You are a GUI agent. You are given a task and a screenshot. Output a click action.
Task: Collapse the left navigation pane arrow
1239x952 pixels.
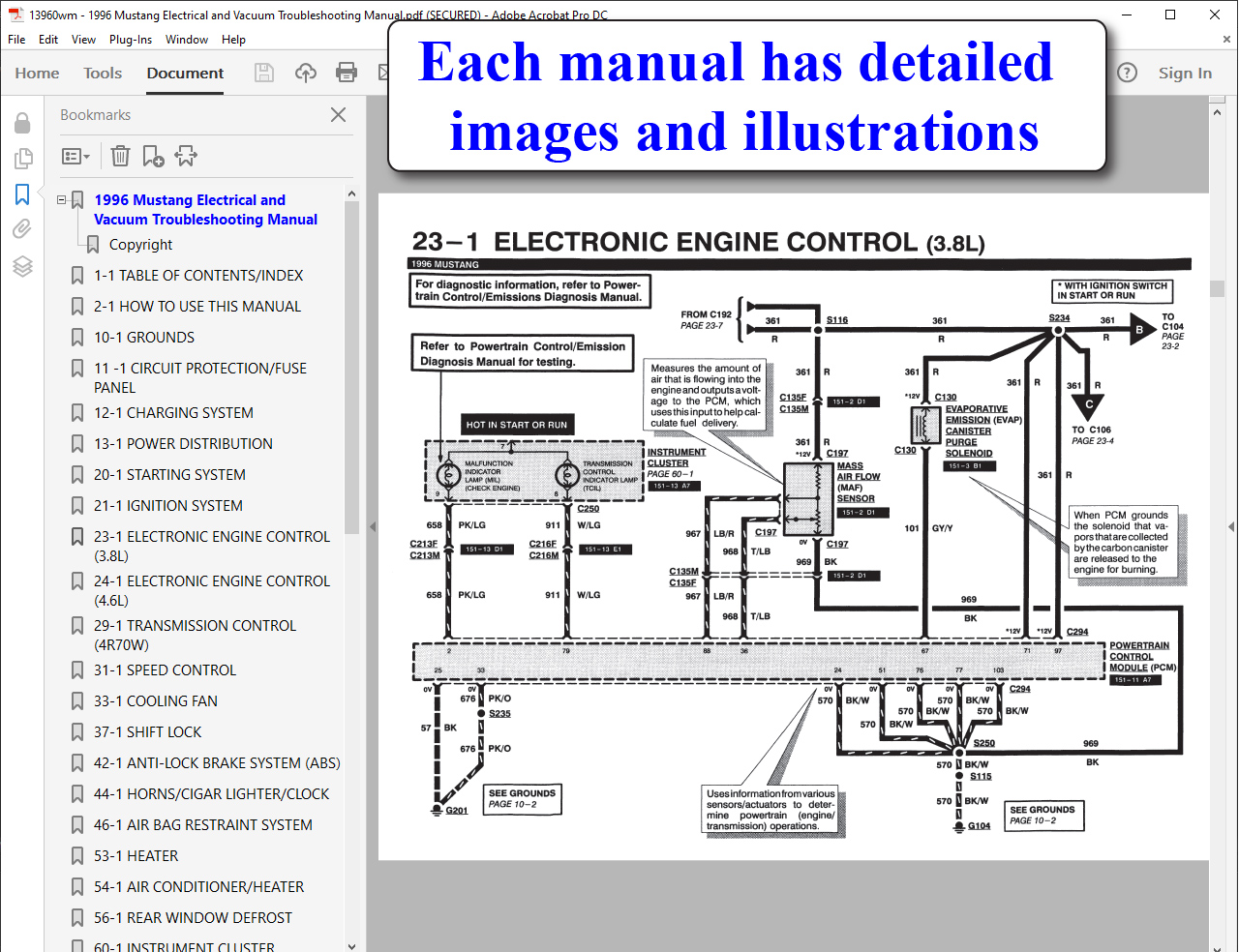click(x=373, y=527)
